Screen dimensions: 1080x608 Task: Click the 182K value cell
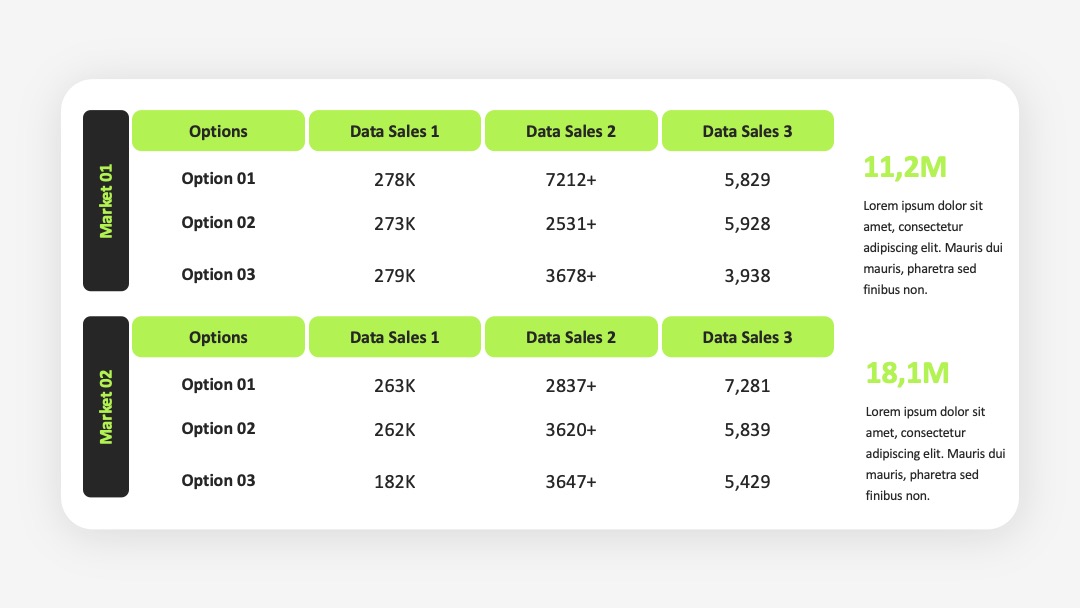(395, 481)
